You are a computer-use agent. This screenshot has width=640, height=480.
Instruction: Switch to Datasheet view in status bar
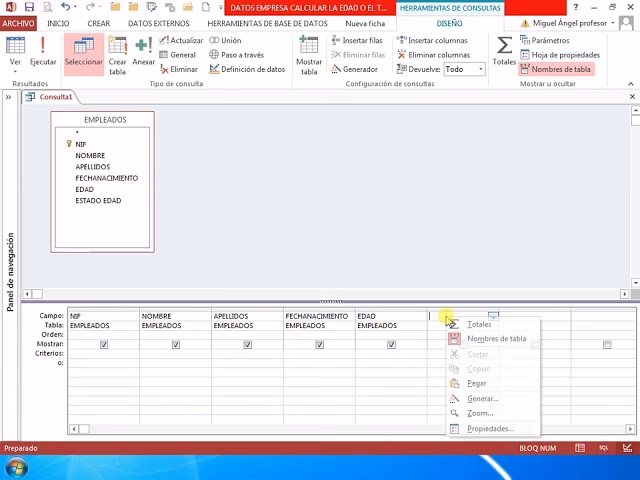pos(580,448)
